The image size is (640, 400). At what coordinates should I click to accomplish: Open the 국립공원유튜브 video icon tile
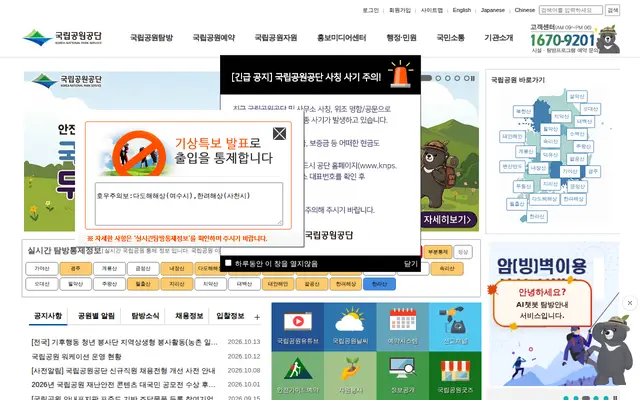point(298,327)
